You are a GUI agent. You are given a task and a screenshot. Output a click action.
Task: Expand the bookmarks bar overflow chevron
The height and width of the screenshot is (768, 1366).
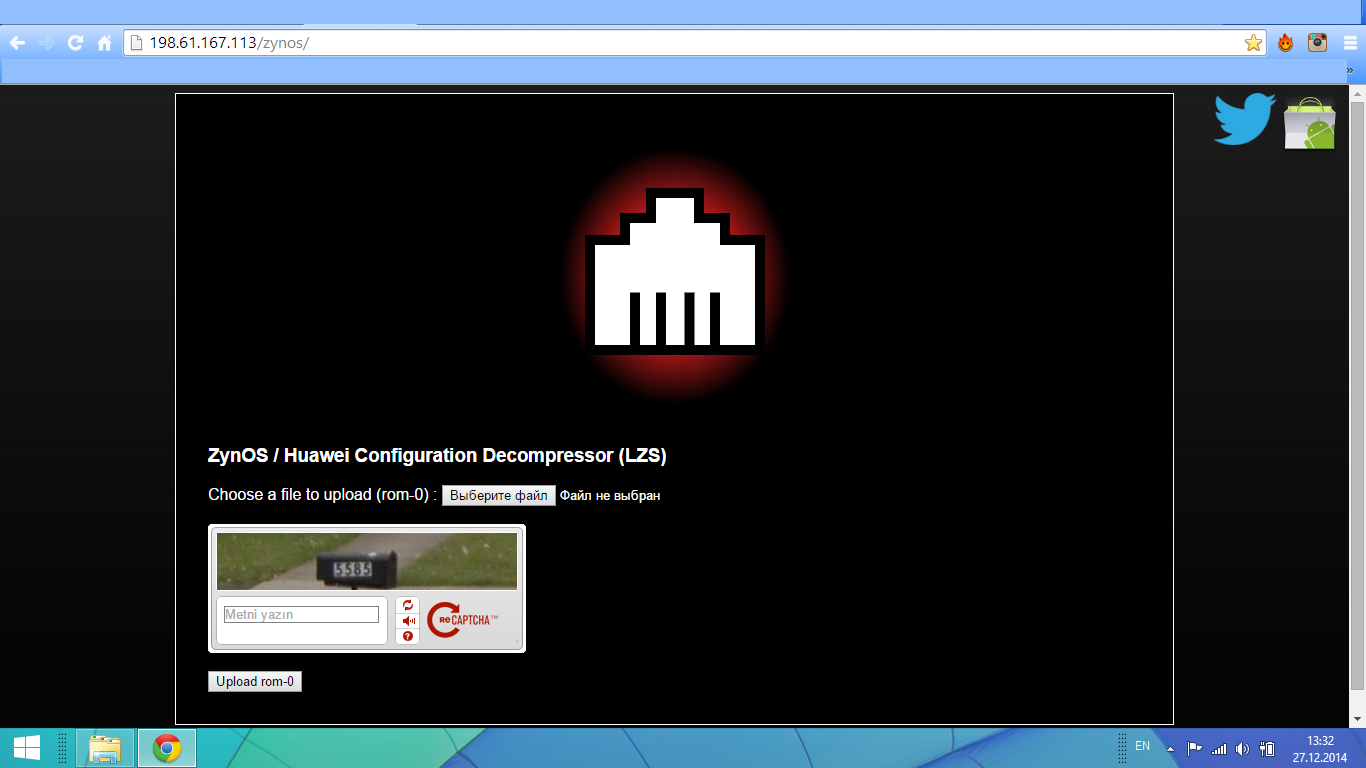[1351, 71]
